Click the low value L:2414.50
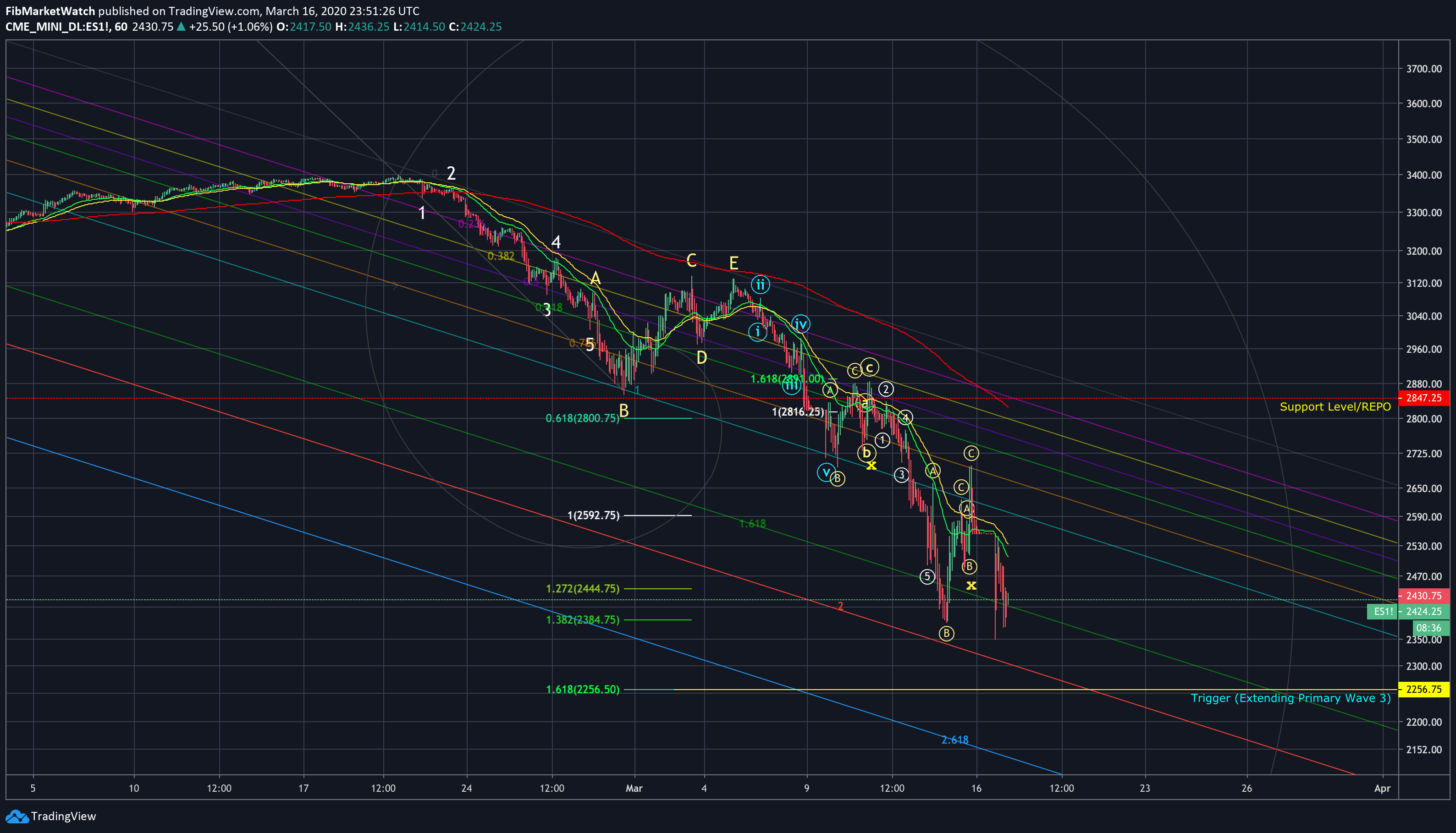1456x833 pixels. pyautogui.click(x=419, y=27)
